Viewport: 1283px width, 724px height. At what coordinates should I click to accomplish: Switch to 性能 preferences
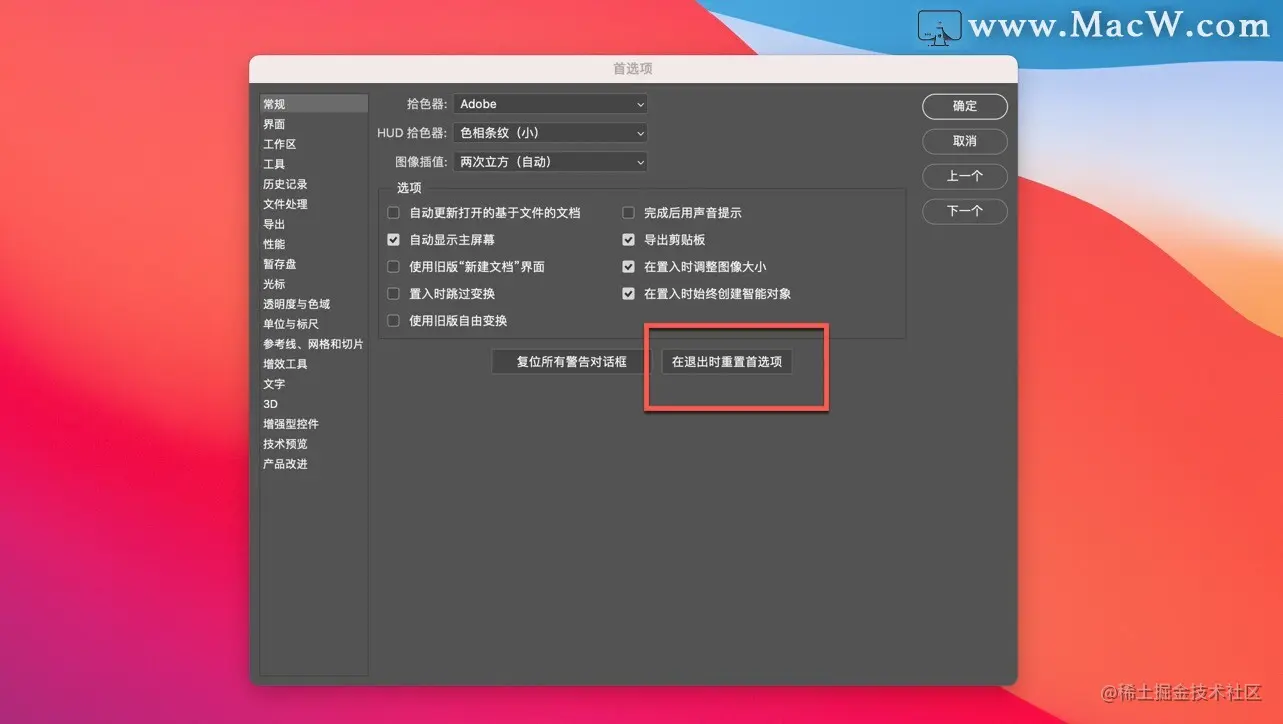pos(314,244)
